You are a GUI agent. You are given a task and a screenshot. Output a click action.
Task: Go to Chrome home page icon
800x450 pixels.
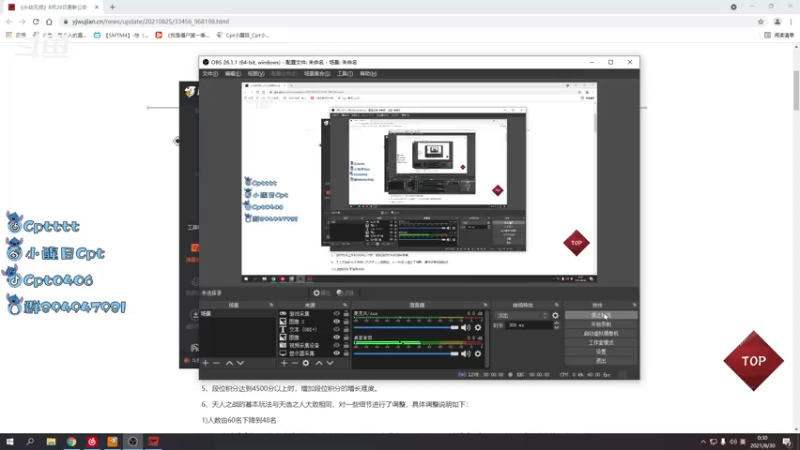tap(49, 21)
